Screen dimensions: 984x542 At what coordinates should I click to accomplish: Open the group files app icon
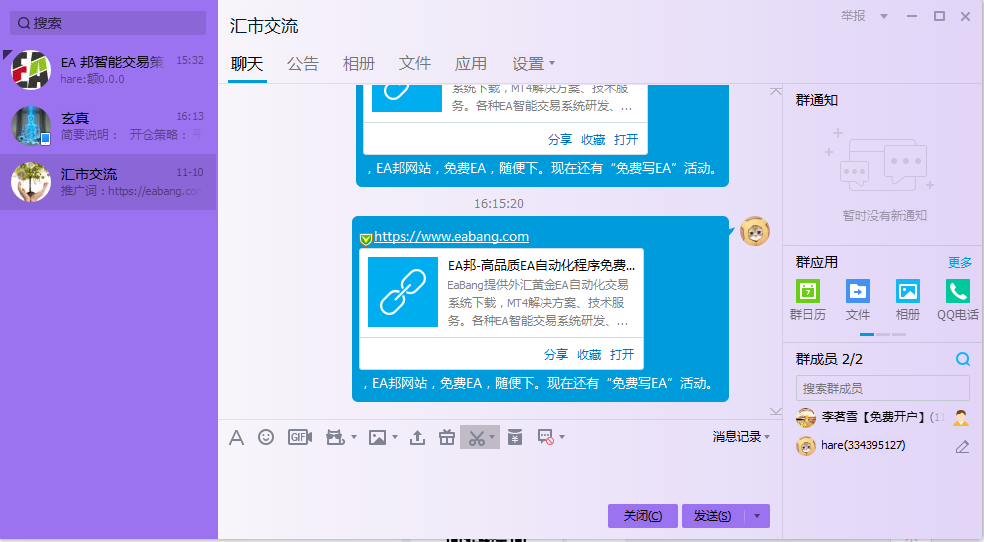(858, 291)
